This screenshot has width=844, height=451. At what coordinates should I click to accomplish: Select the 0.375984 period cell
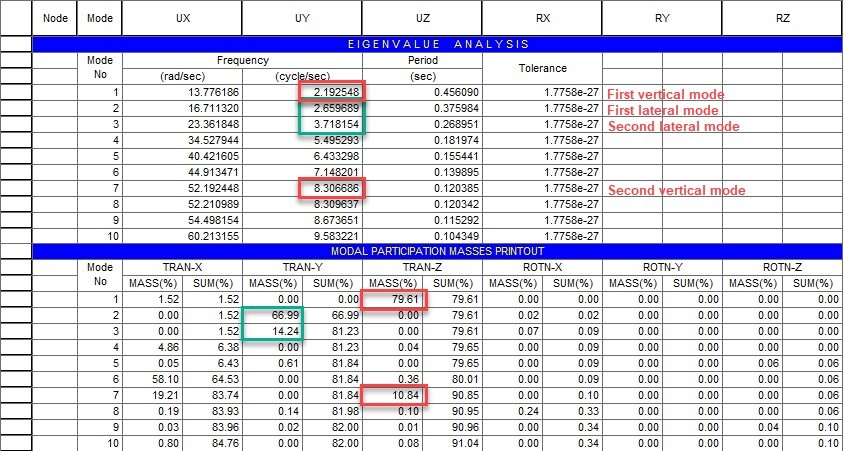coord(423,109)
